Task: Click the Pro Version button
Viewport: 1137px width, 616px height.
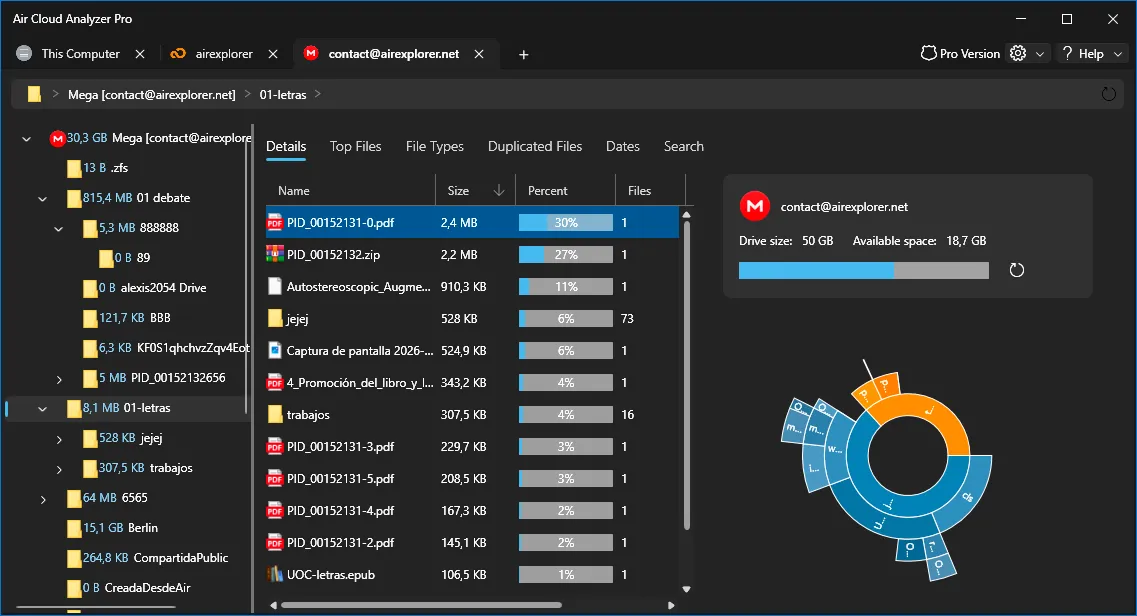Action: tap(960, 54)
